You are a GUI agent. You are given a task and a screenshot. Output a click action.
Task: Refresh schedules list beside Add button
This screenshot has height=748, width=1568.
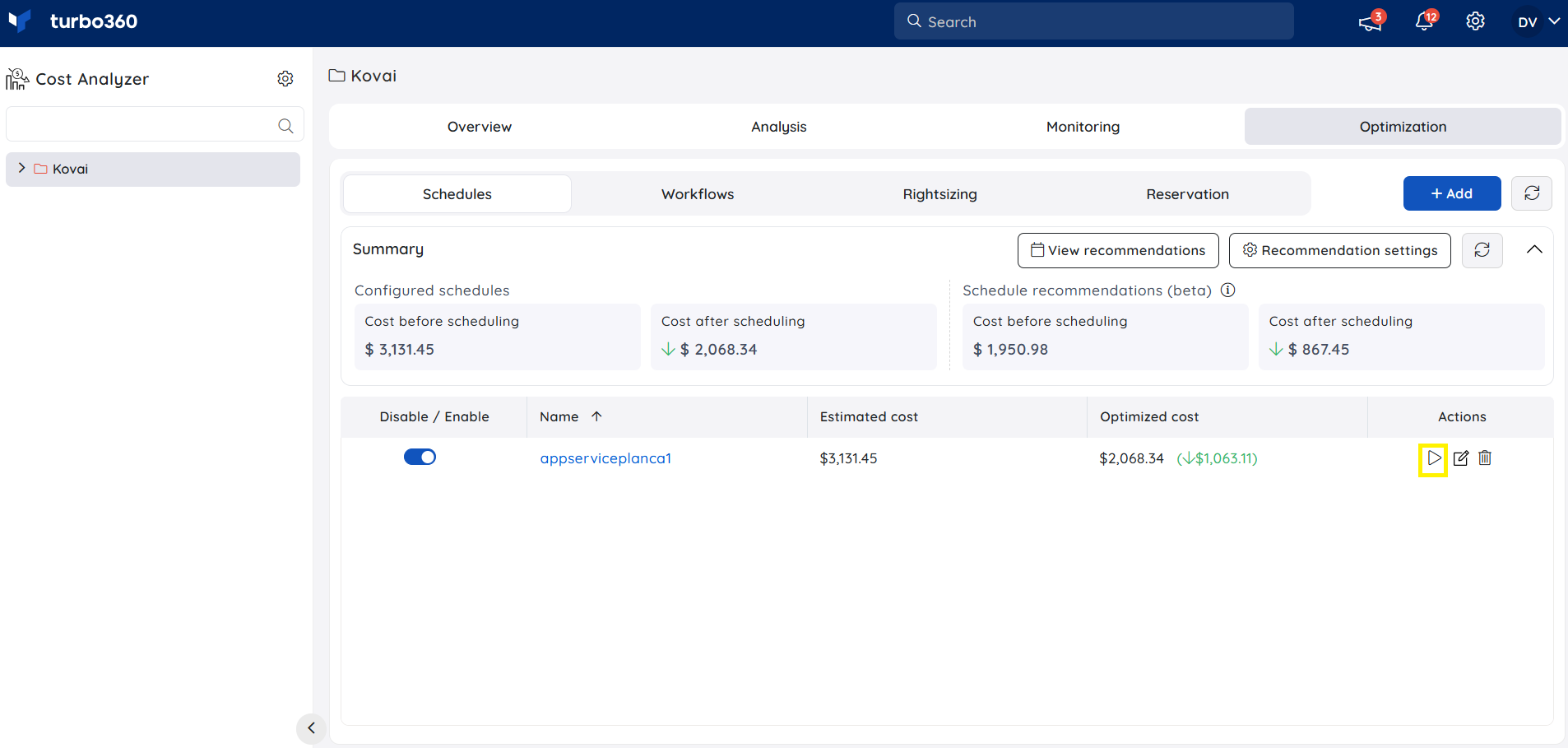[1532, 193]
